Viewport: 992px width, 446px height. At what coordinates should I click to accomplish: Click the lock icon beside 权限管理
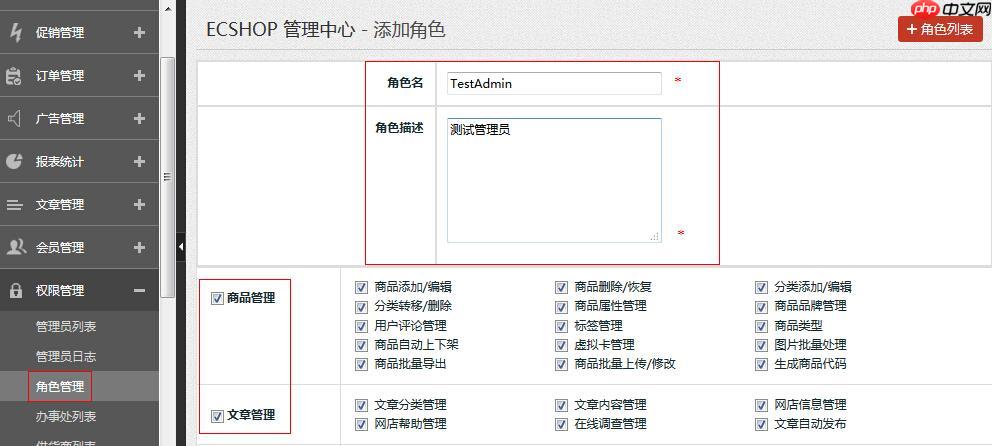[x=15, y=290]
